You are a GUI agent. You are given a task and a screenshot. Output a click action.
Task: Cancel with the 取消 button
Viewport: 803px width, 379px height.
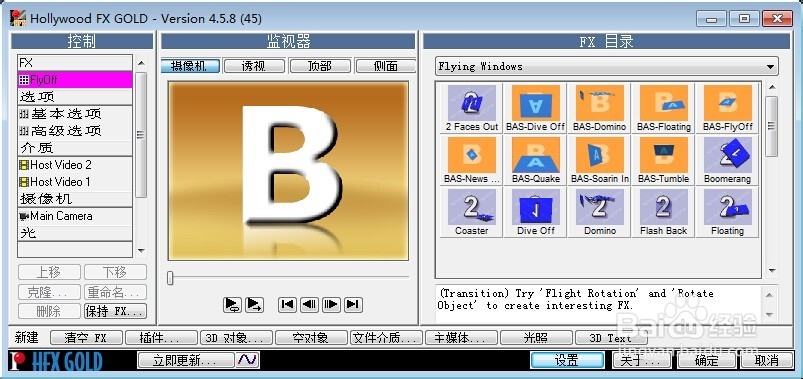pyautogui.click(x=767, y=360)
